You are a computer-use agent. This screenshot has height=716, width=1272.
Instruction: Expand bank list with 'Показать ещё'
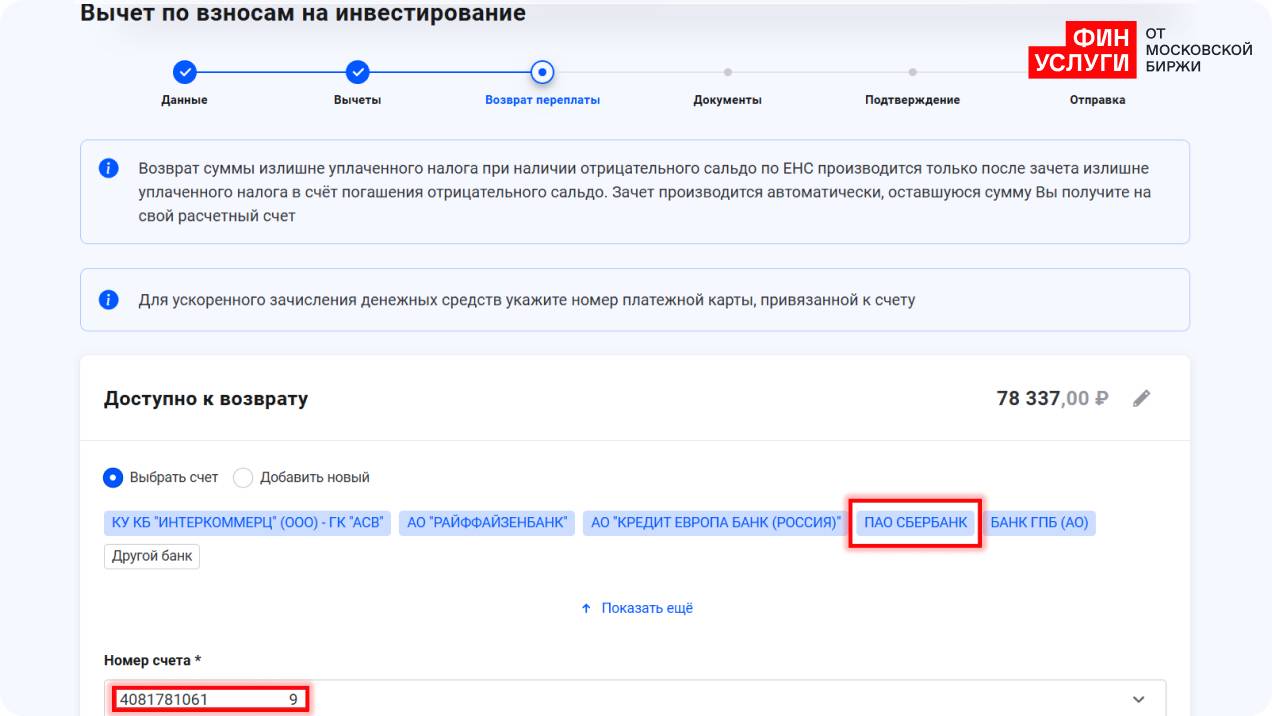(636, 608)
